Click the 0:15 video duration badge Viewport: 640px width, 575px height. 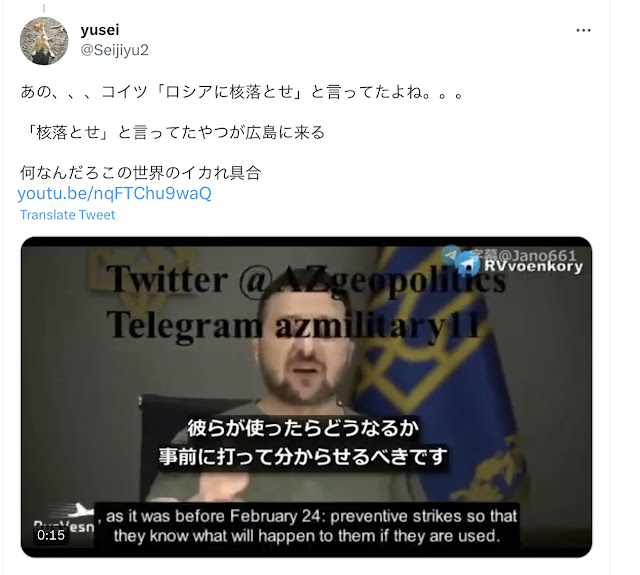pyautogui.click(x=51, y=535)
